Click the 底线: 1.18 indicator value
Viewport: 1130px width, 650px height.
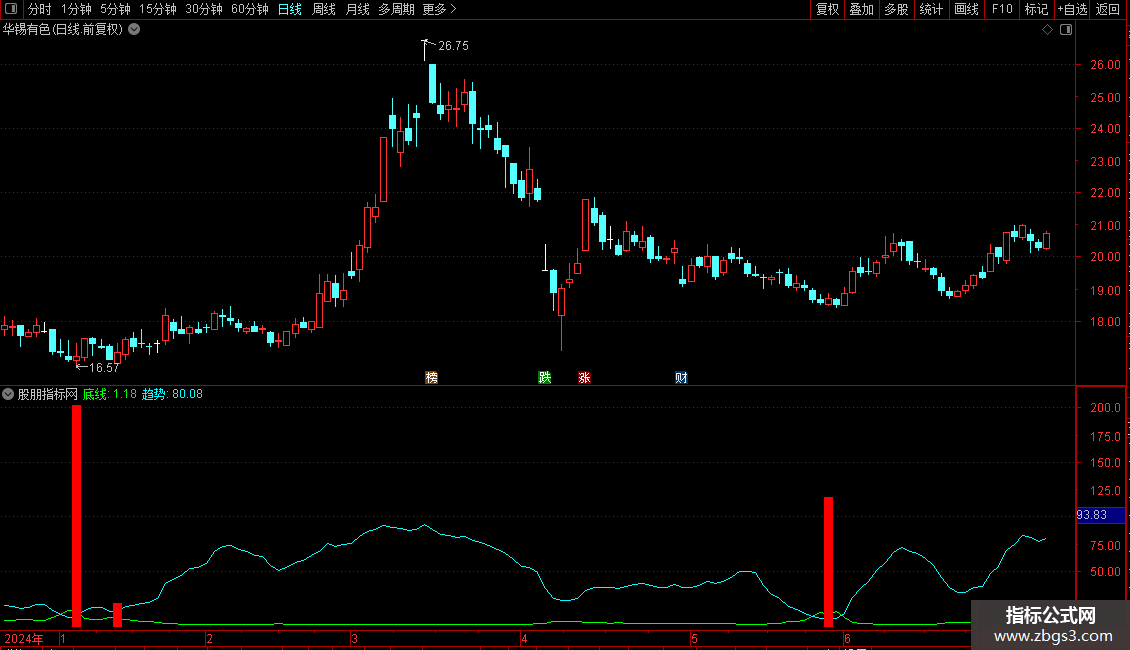pyautogui.click(x=110, y=394)
